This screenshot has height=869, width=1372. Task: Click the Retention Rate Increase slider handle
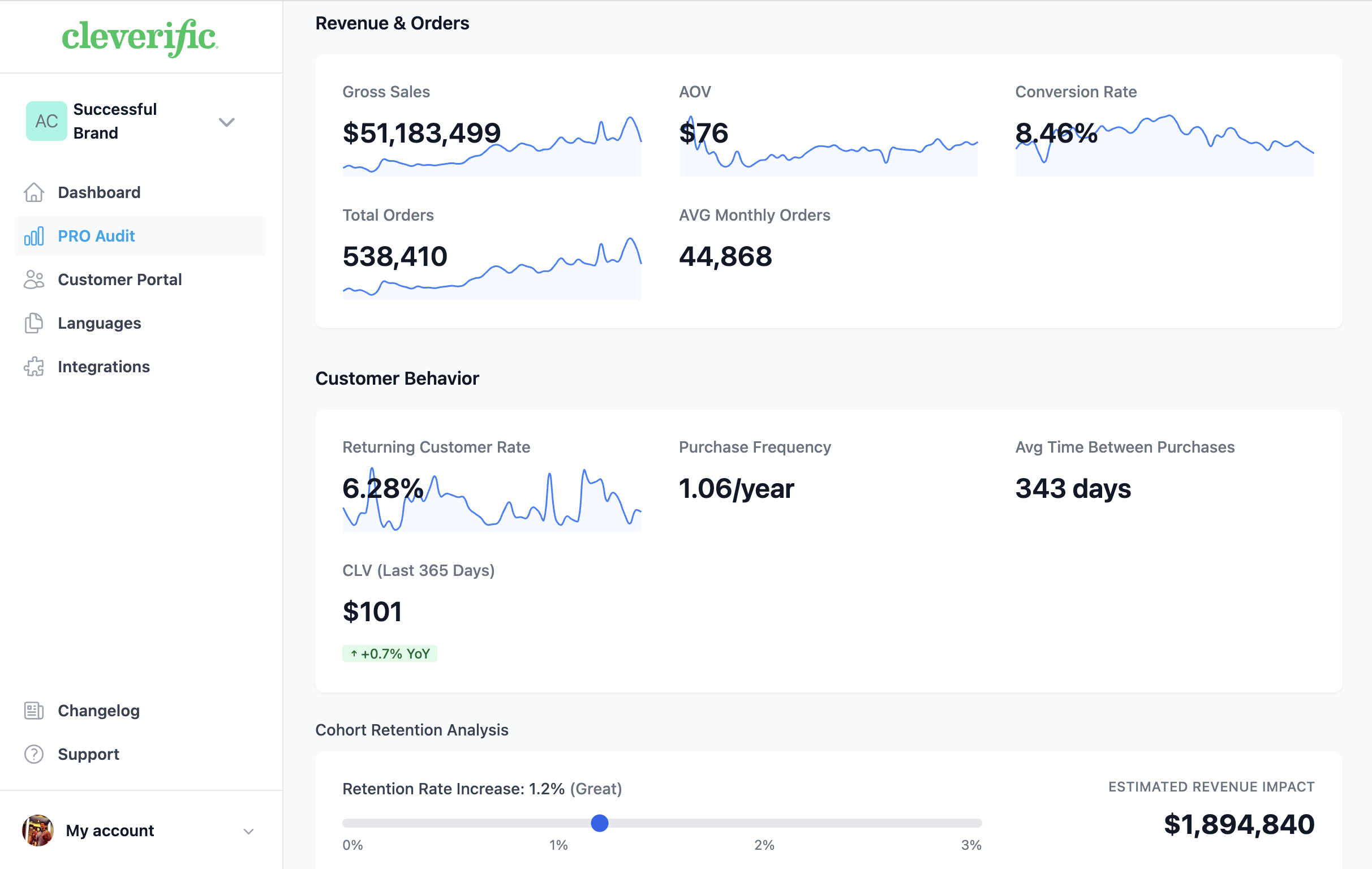point(599,823)
